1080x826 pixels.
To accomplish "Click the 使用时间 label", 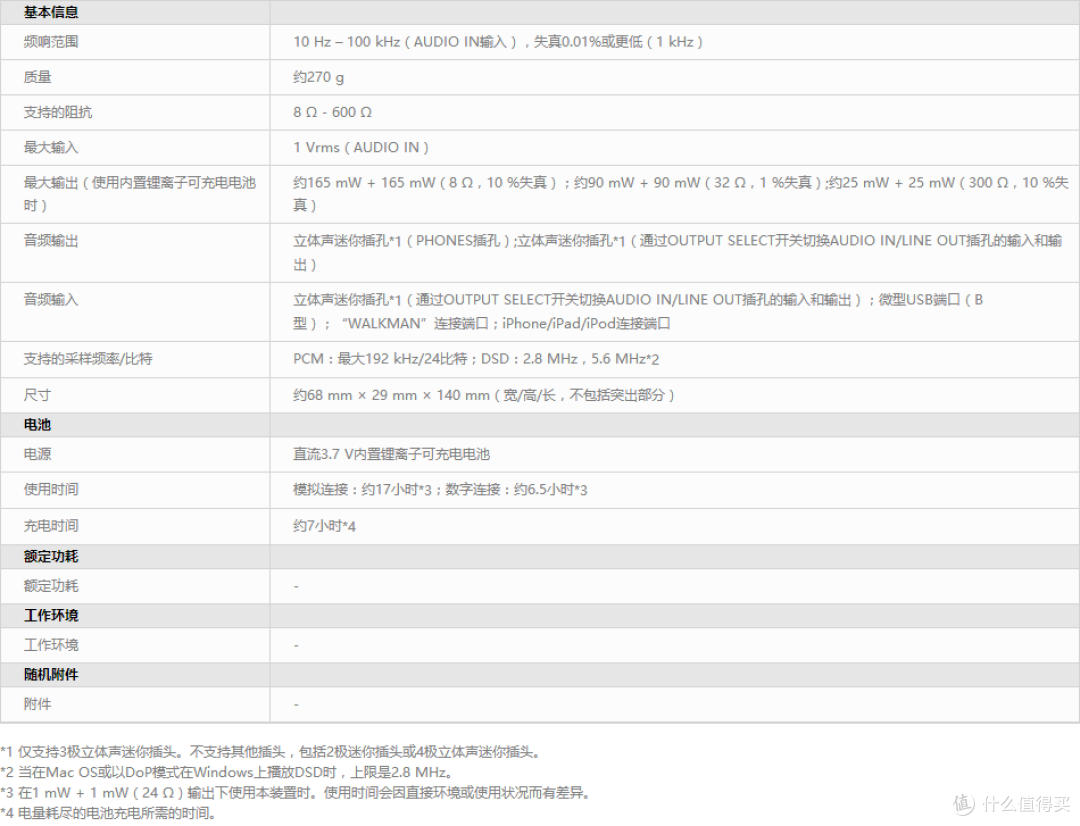I will (51, 490).
